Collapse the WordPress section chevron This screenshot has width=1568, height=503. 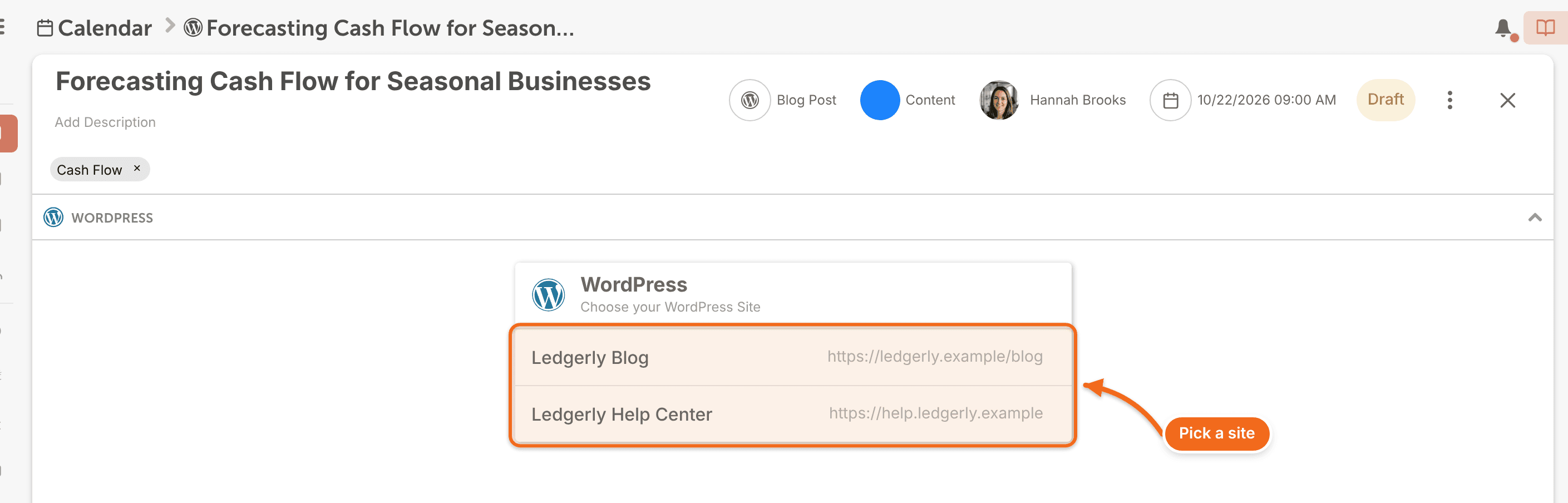1535,218
